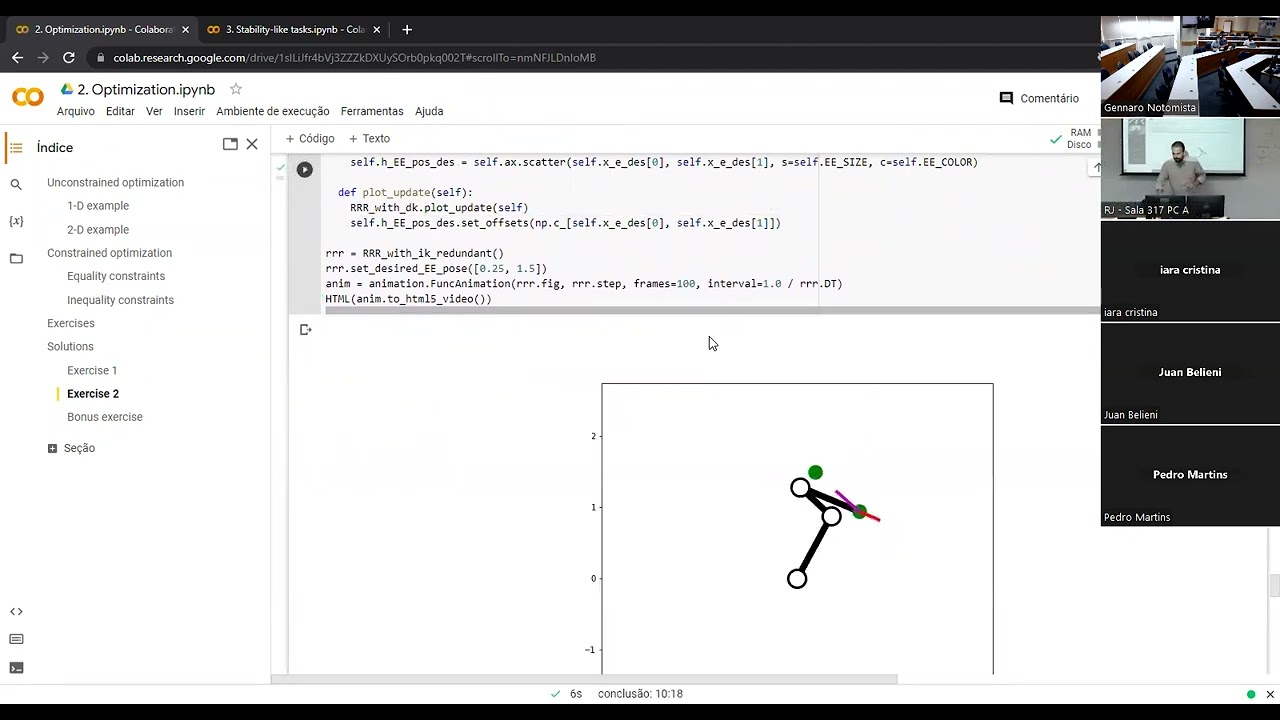Click the cell output toggle icon
This screenshot has height=720, width=1280.
click(306, 330)
